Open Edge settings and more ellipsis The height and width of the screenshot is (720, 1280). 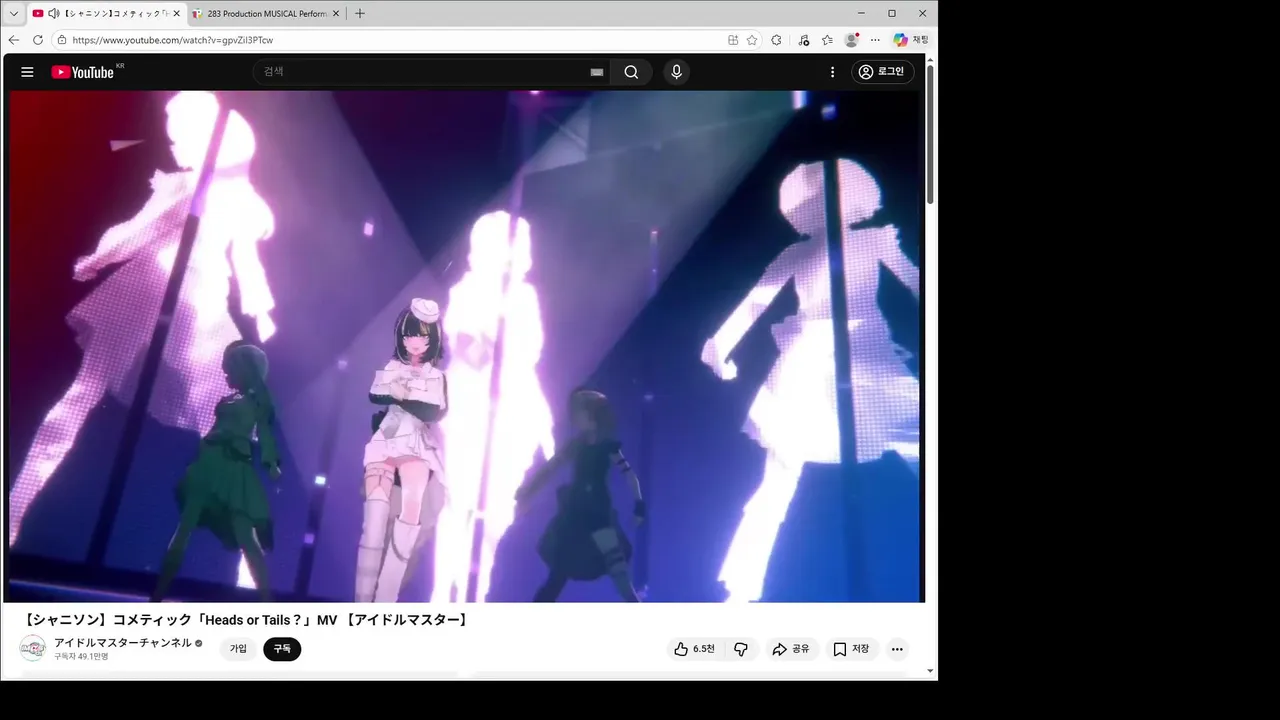tap(875, 40)
